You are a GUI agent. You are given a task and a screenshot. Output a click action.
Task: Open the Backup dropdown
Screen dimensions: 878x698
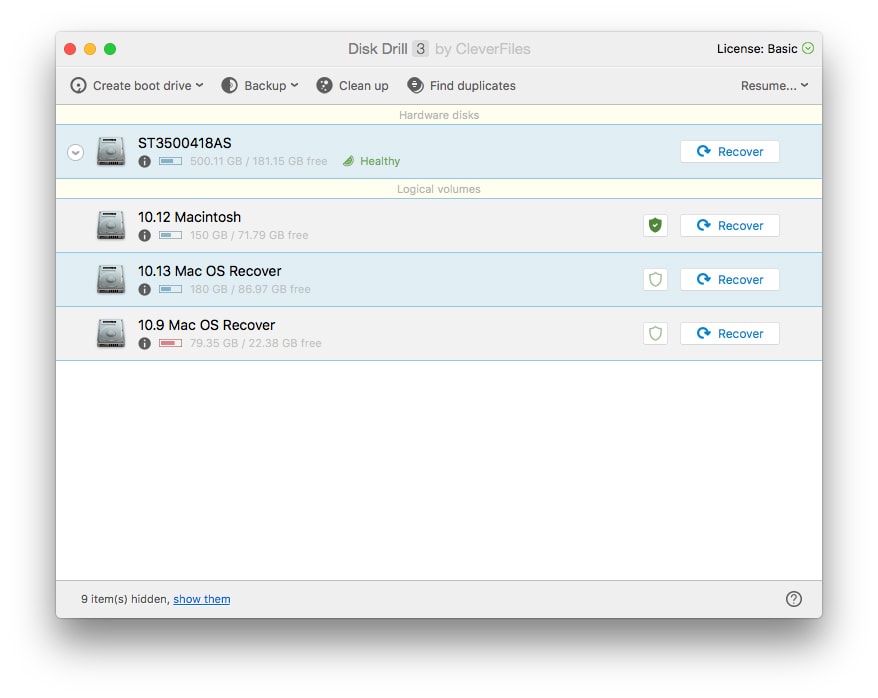(260, 86)
